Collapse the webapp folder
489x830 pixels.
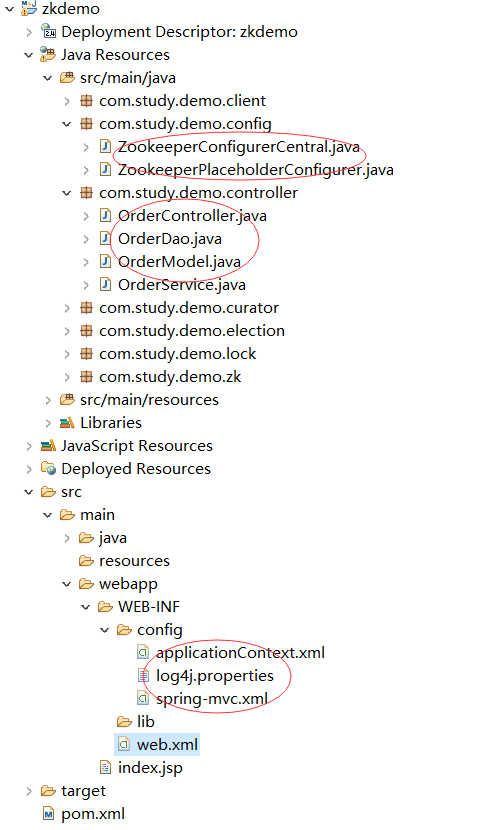pos(67,584)
